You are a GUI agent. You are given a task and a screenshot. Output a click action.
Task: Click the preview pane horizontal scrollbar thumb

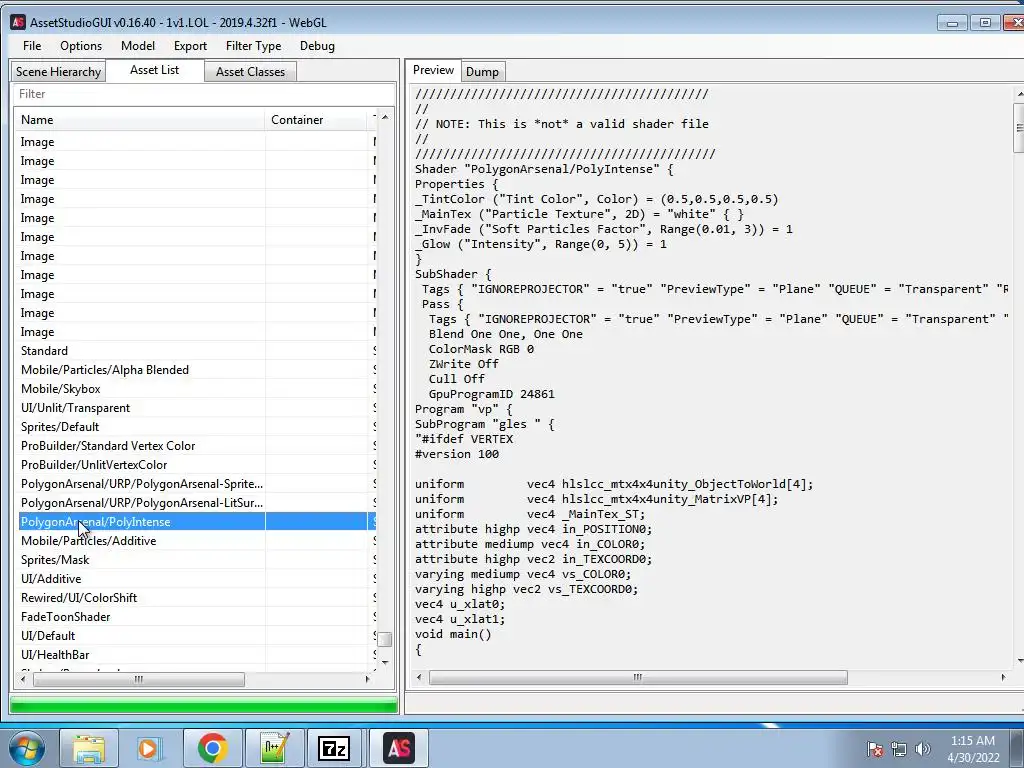click(x=638, y=678)
